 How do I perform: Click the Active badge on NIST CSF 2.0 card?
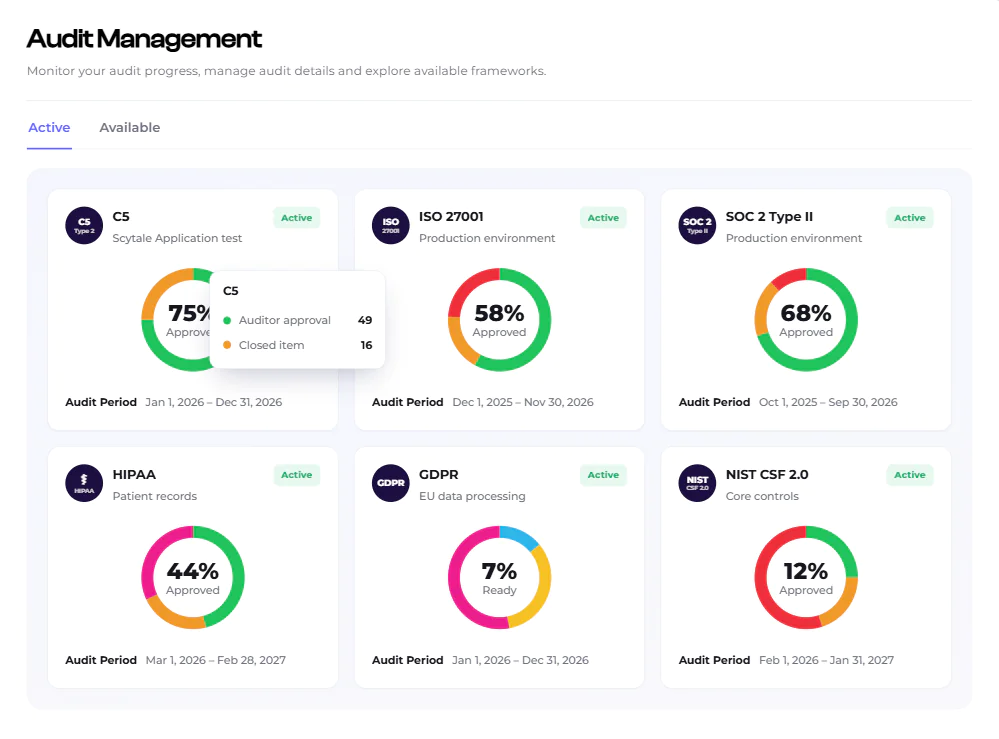point(910,475)
